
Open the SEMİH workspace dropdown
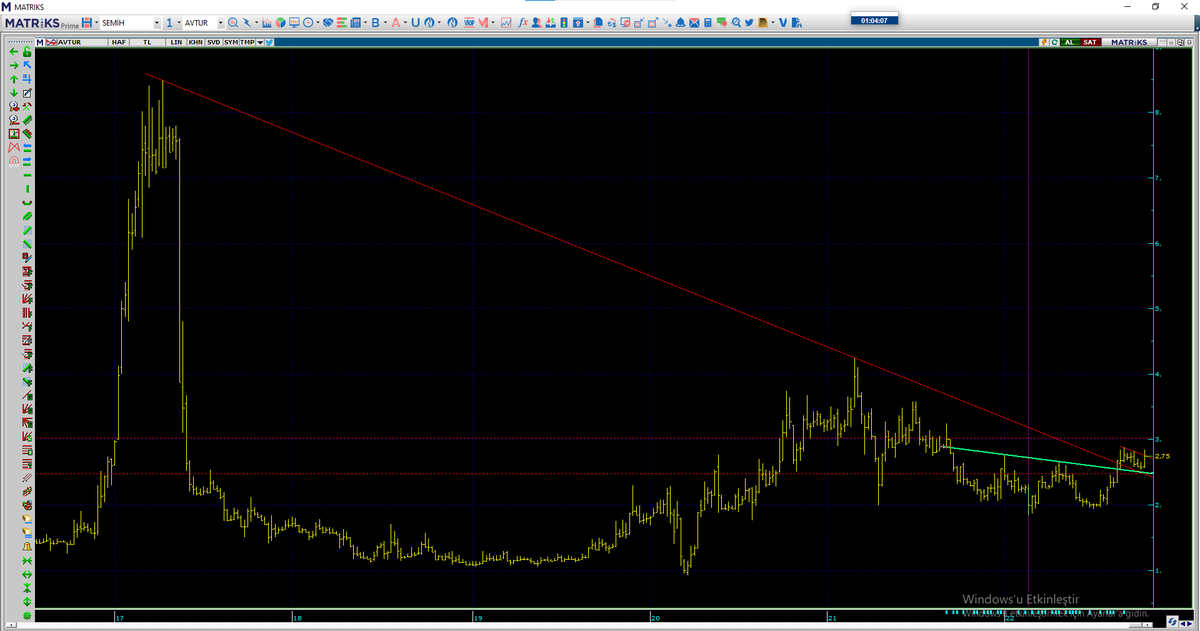[x=157, y=23]
